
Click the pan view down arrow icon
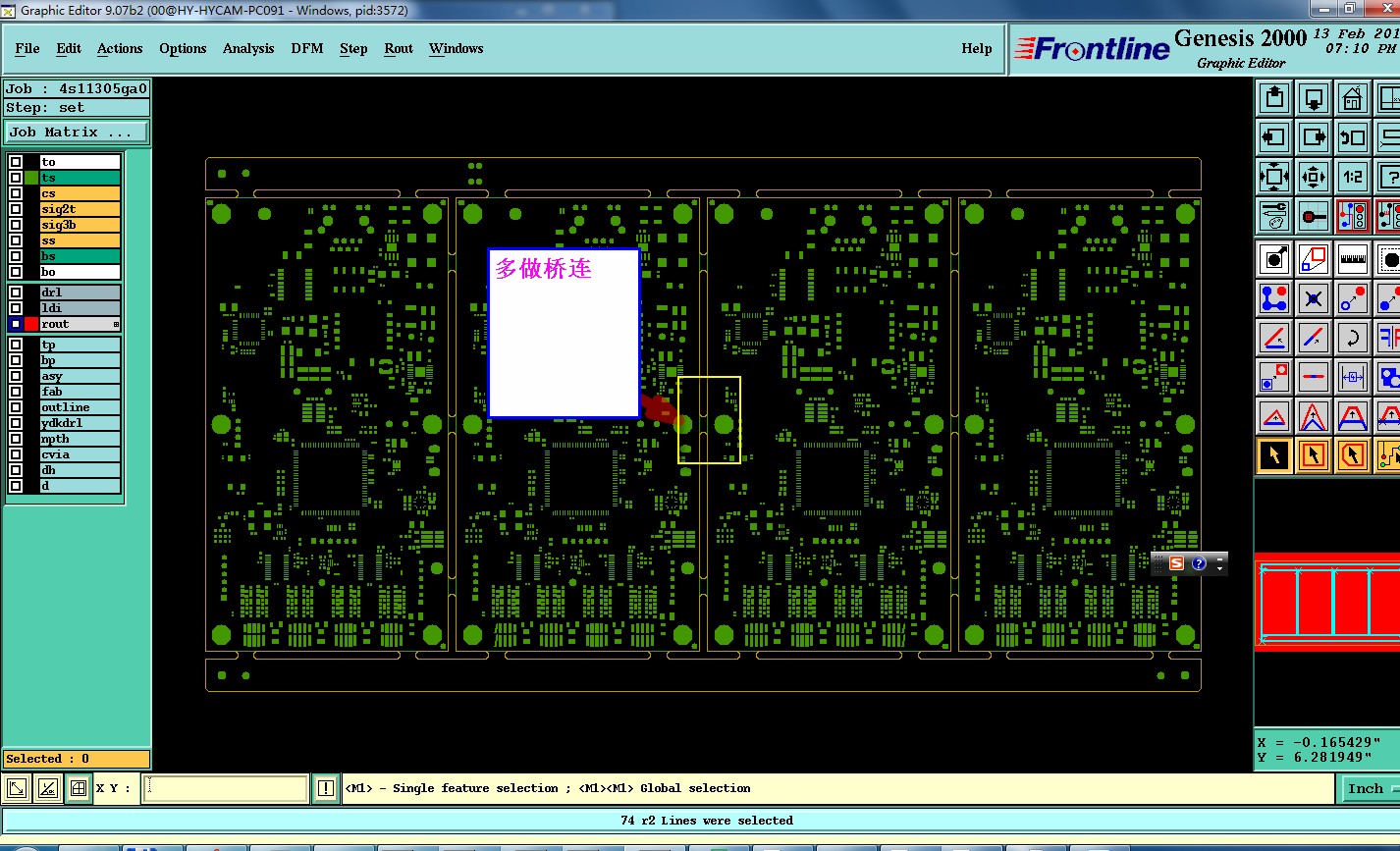[x=1314, y=98]
